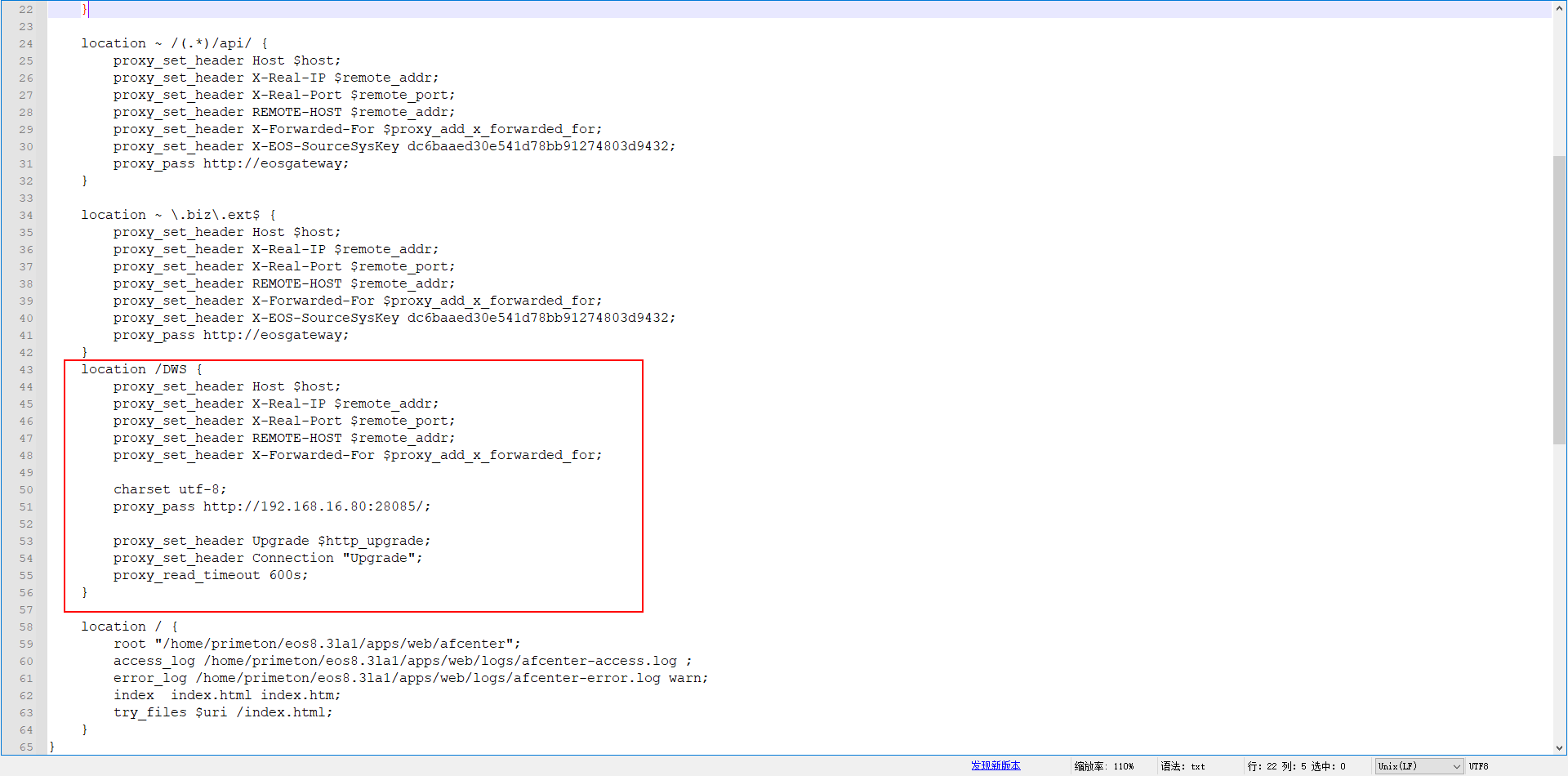Click line number 58 in the gutter
Image resolution: width=1568 pixels, height=776 pixels.
coord(26,627)
